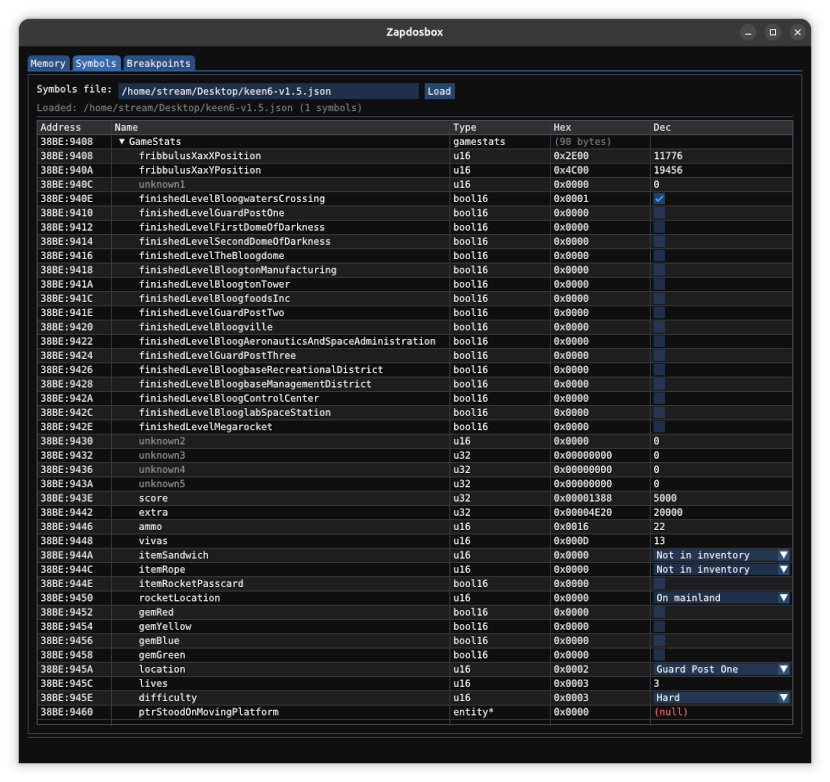Screen dimensions: 830x782
Task: Click fribbulusXaxYPosition value 19456
Action: 668,170
